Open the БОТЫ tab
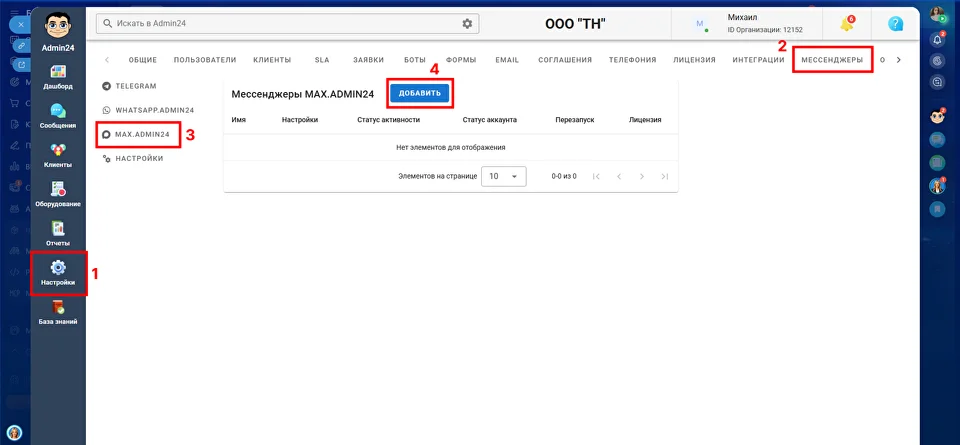Image resolution: width=960 pixels, height=445 pixels. click(415, 60)
